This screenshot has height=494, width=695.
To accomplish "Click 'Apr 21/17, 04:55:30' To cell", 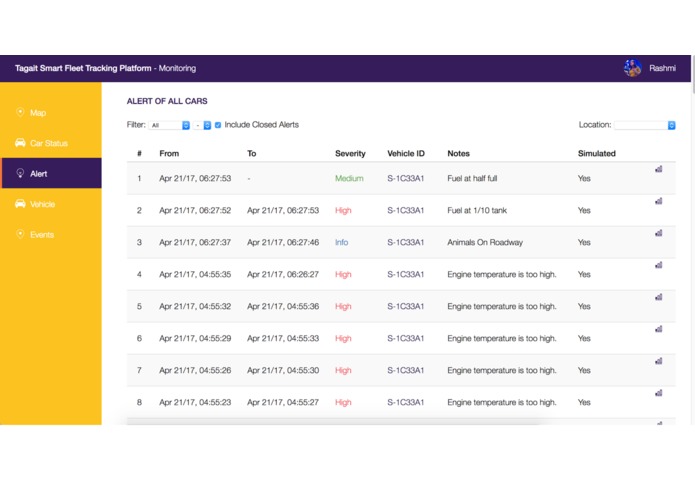I will tap(283, 370).
